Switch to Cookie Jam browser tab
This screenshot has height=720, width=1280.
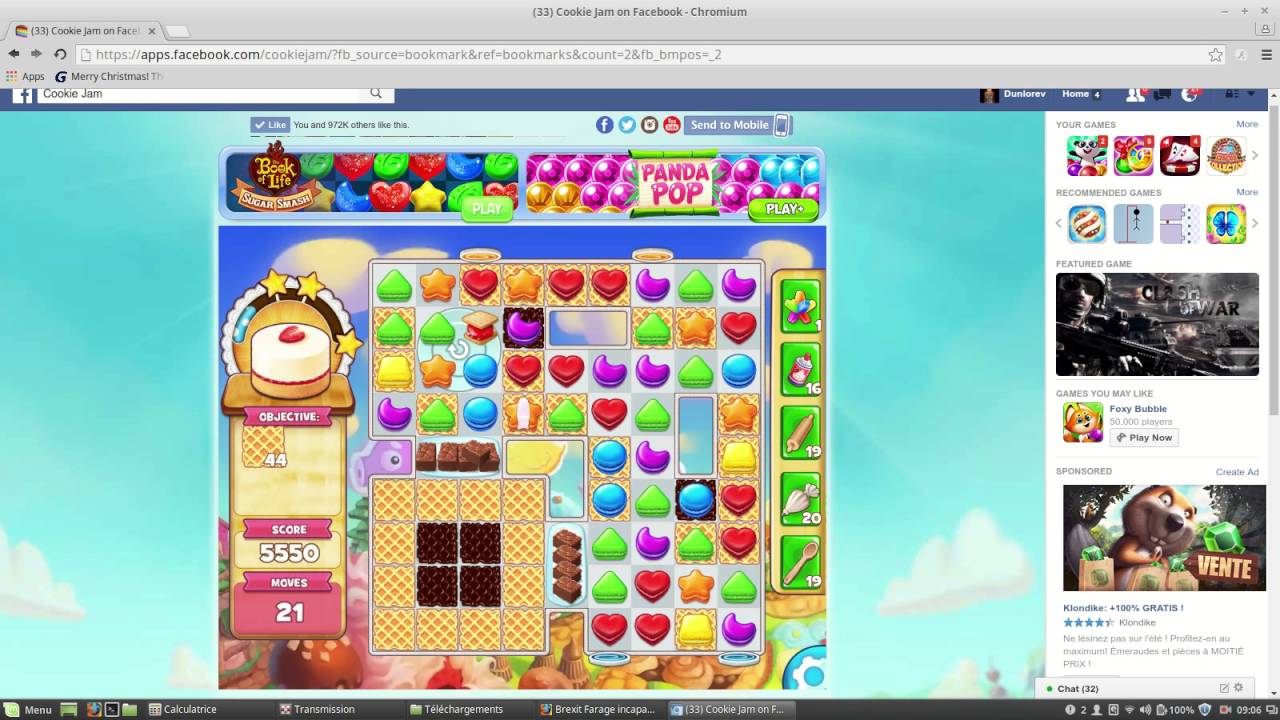click(x=83, y=31)
